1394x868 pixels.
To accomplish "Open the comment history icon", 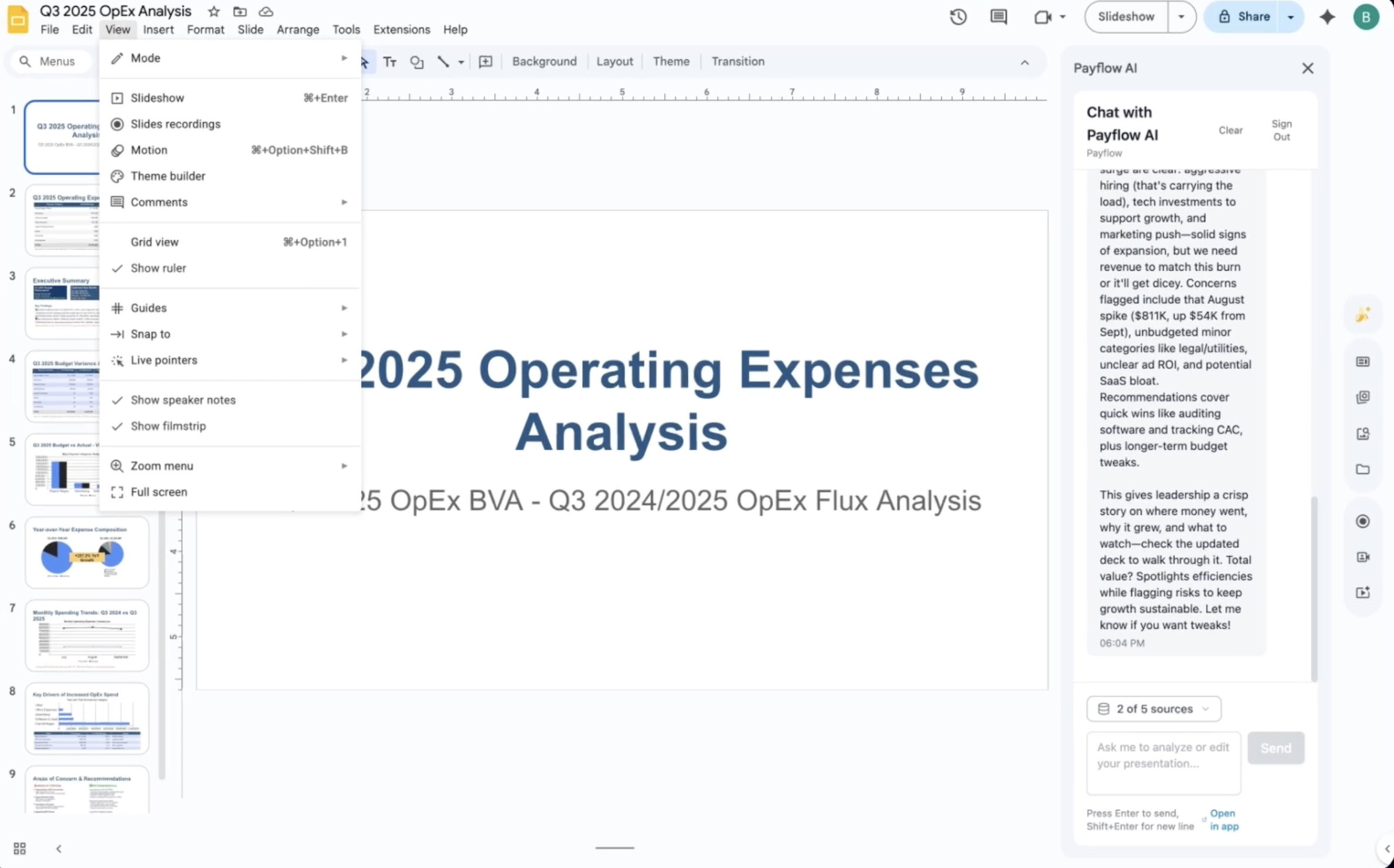I will (999, 16).
